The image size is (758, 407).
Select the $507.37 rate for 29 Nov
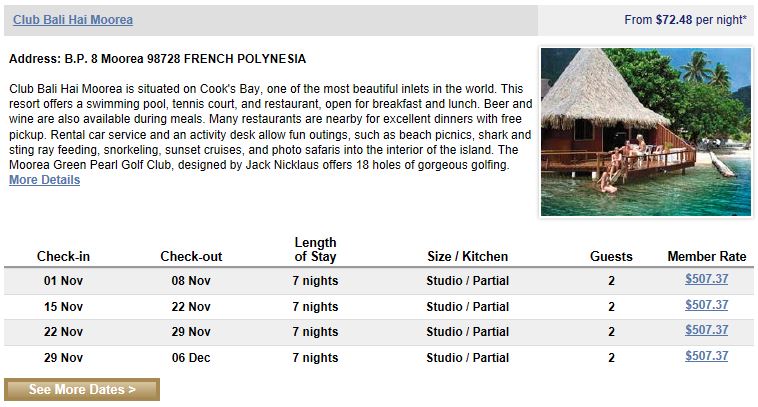[x=706, y=356]
